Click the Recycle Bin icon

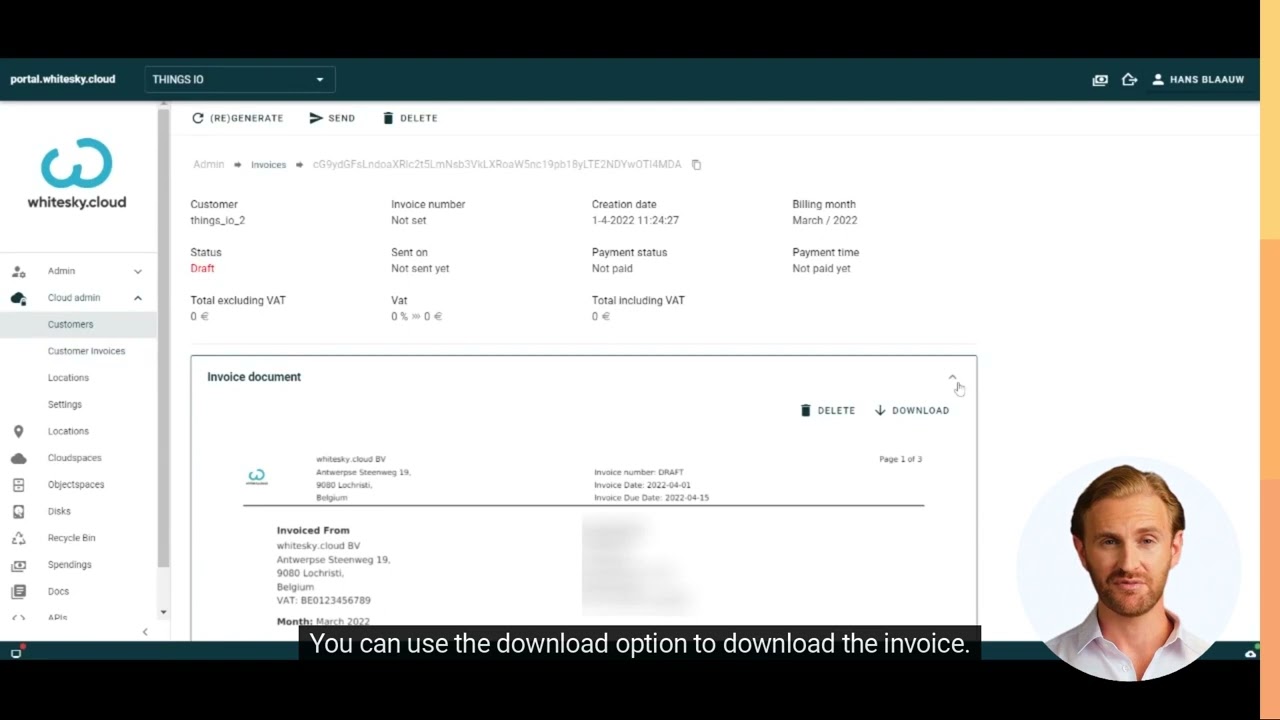[18, 538]
